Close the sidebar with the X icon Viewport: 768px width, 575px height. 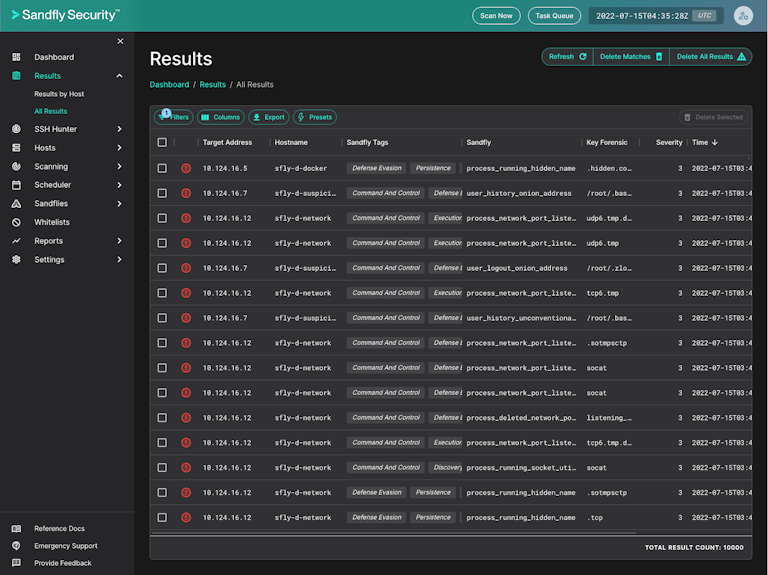[x=120, y=41]
